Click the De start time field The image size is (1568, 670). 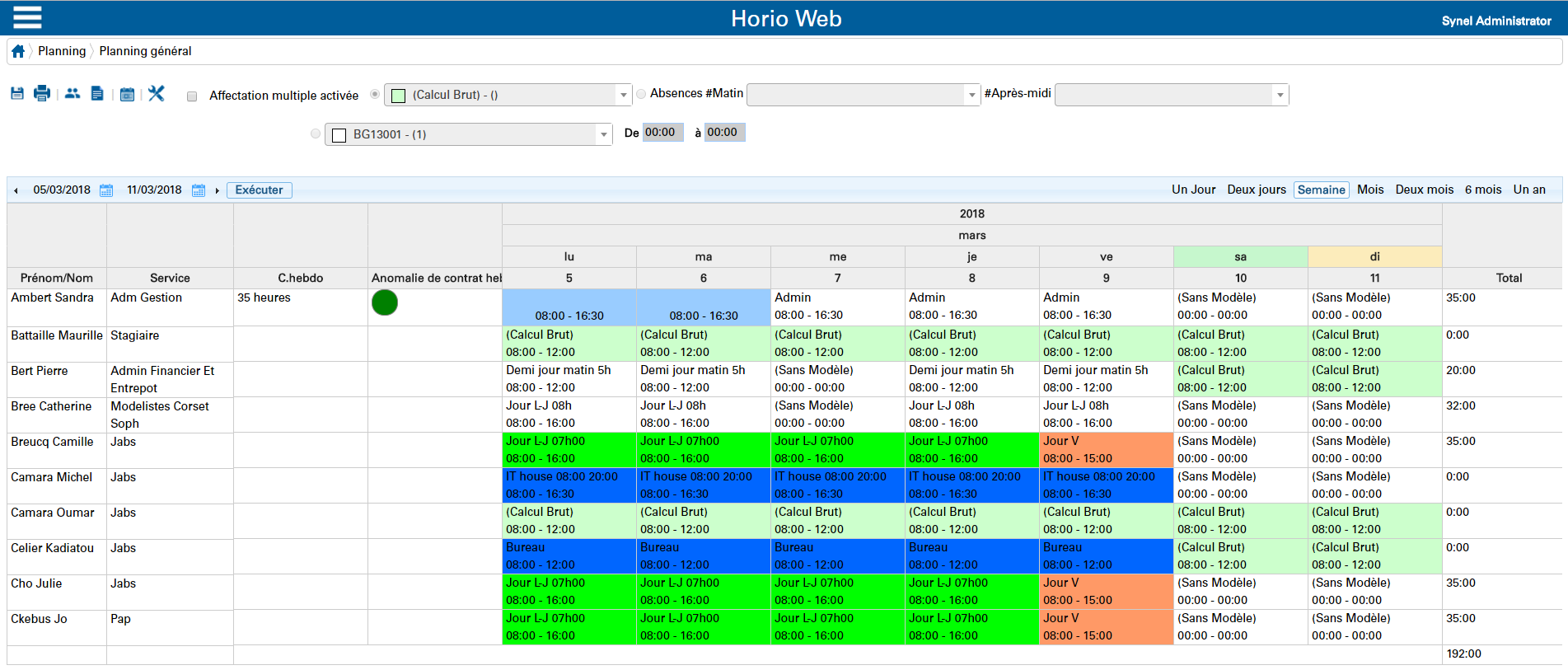662,133
